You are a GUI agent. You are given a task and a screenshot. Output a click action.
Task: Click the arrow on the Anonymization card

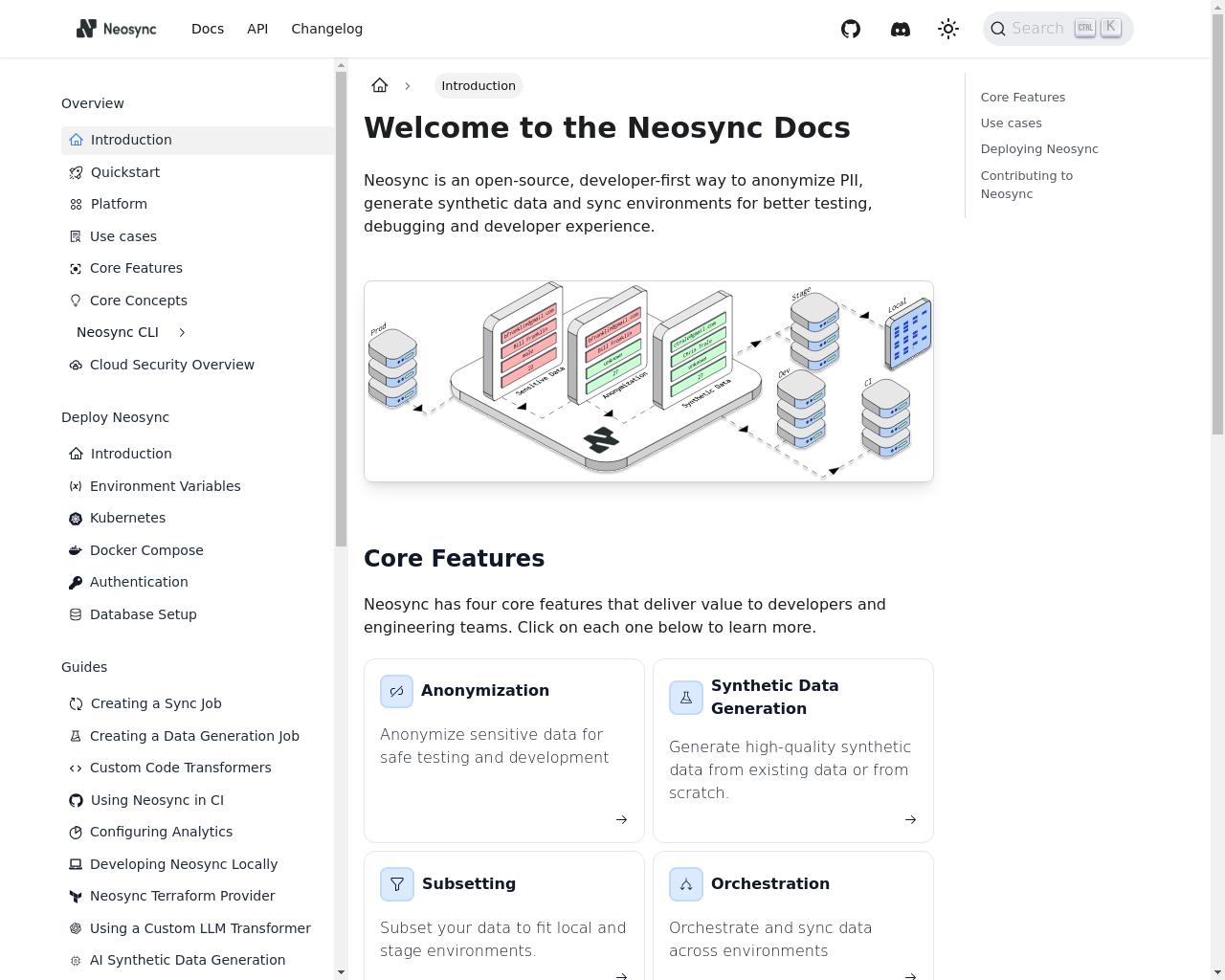point(621,819)
